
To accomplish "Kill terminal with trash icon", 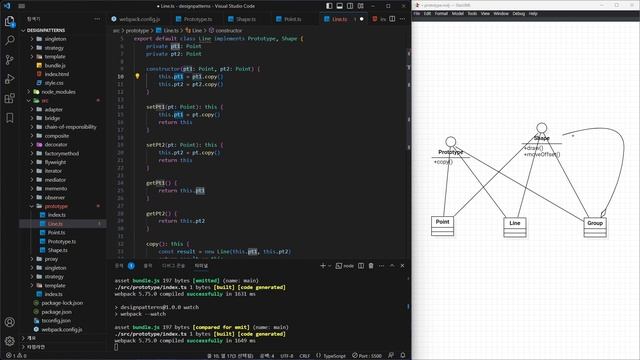I will [x=371, y=266].
